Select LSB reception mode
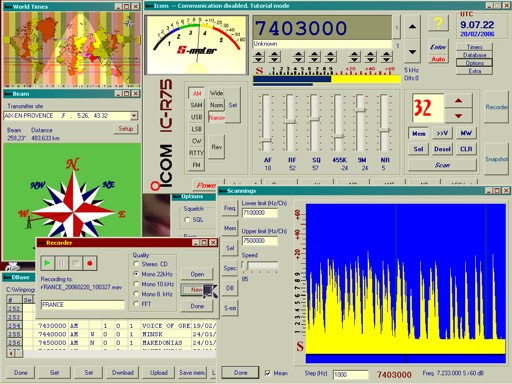The image size is (512, 384). pyautogui.click(x=197, y=129)
